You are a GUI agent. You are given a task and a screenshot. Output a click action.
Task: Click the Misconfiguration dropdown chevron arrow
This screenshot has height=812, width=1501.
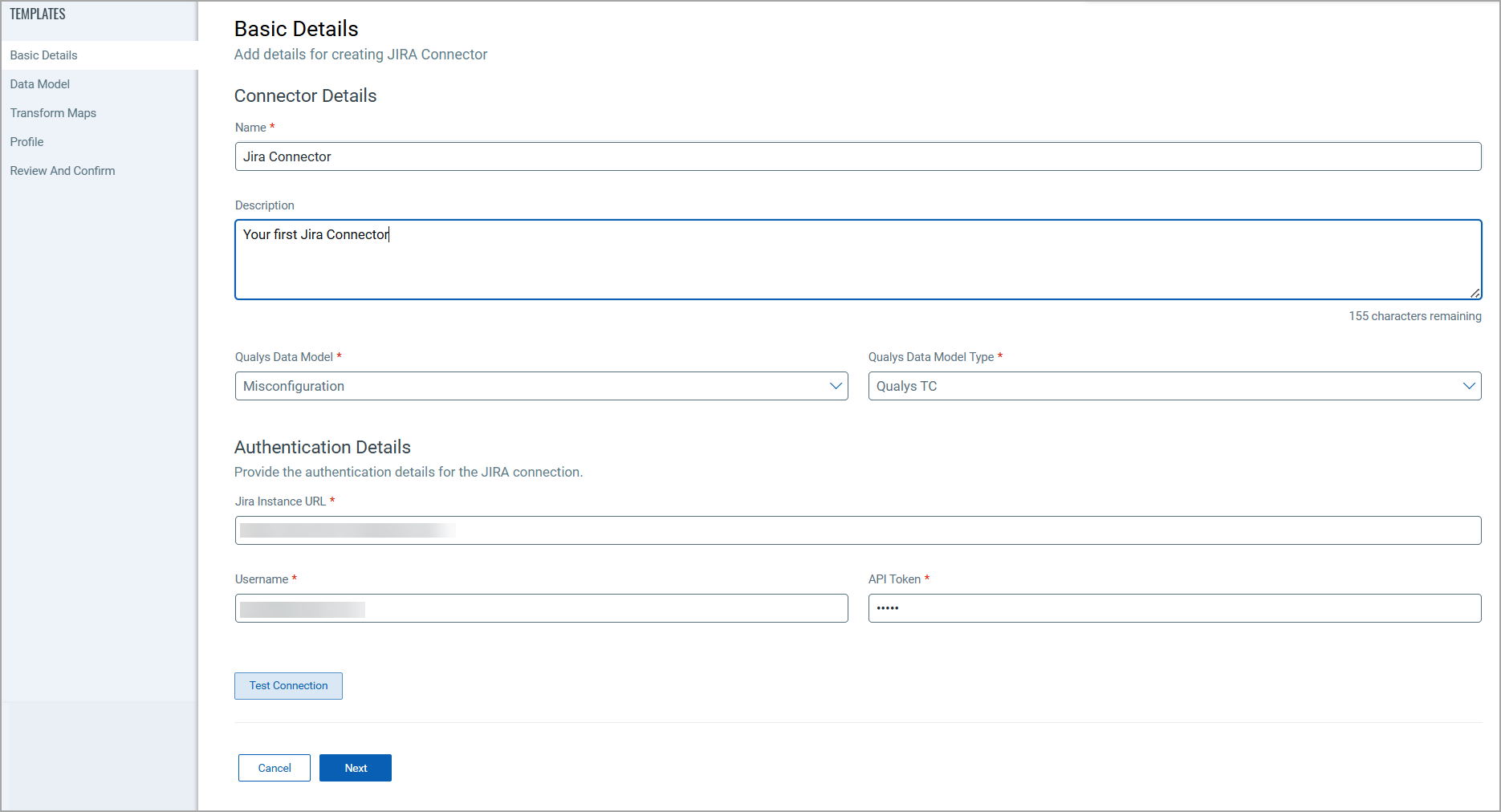(x=836, y=386)
